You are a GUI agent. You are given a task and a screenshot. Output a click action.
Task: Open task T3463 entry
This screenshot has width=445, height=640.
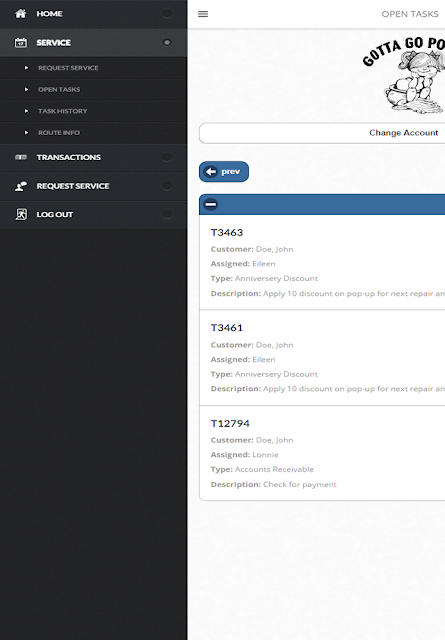(x=322, y=262)
